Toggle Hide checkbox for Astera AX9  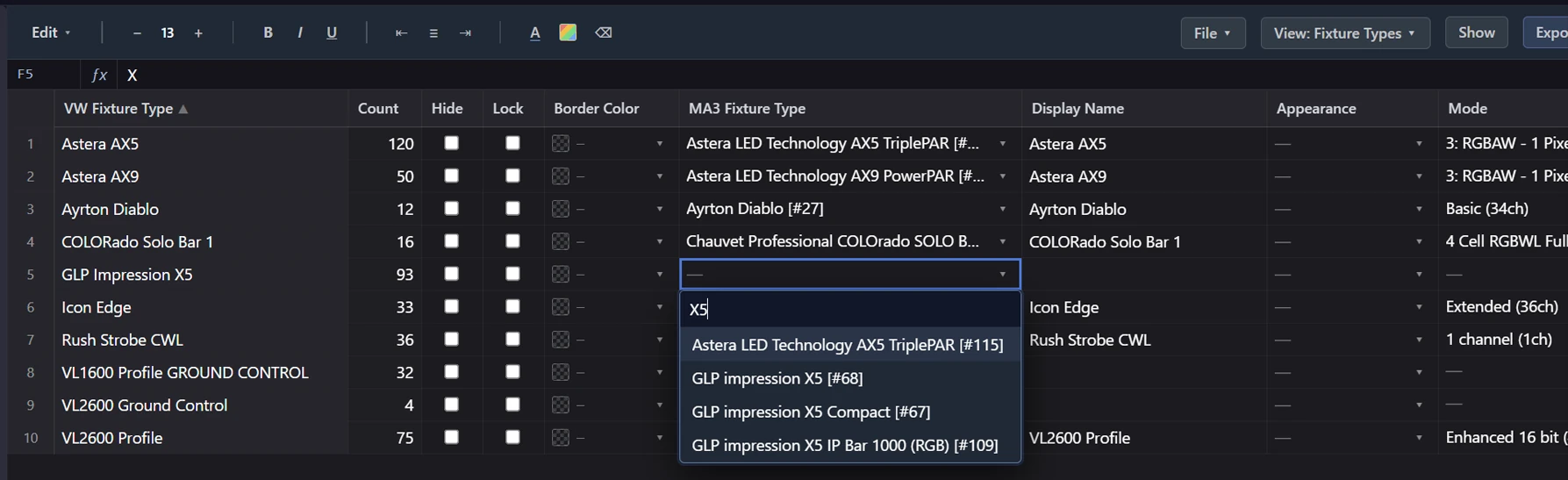point(452,176)
